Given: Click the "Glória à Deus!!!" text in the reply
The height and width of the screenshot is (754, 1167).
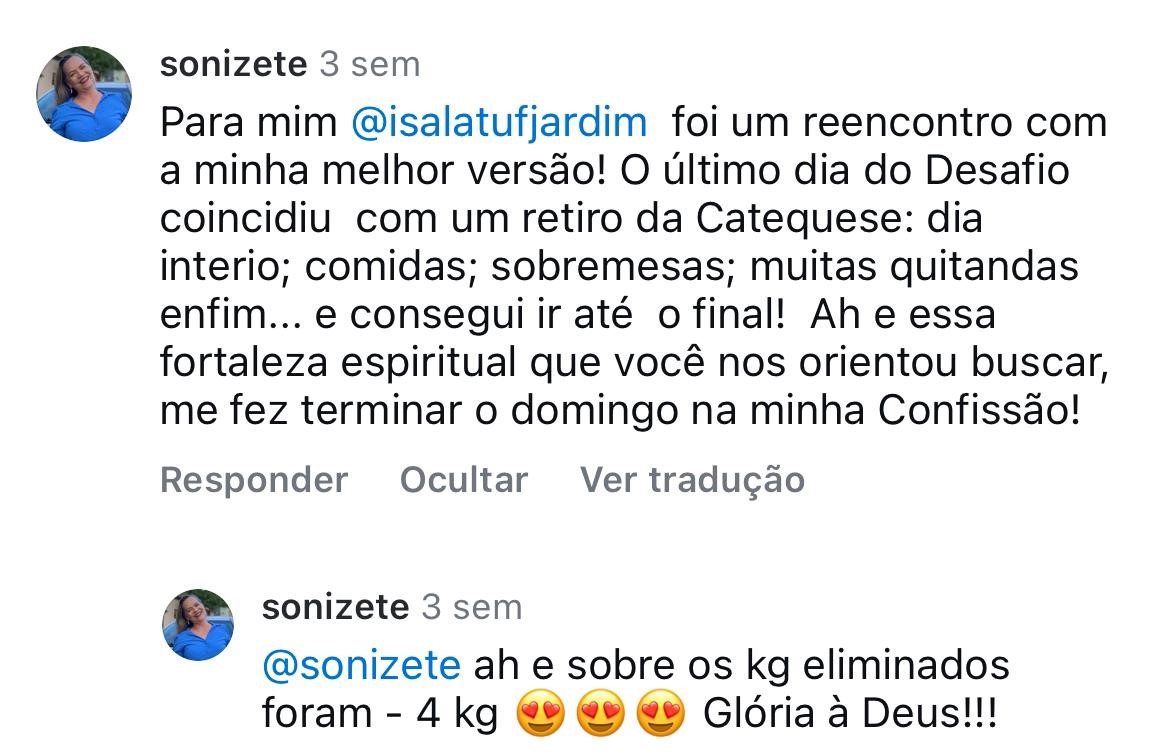Looking at the screenshot, I should [x=850, y=714].
